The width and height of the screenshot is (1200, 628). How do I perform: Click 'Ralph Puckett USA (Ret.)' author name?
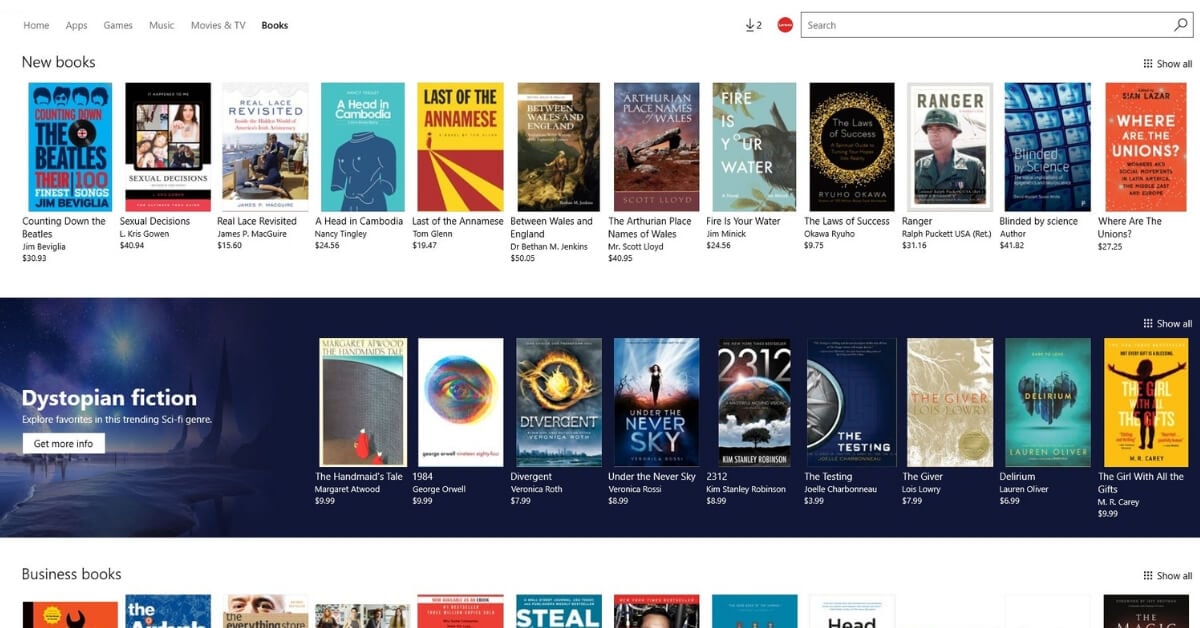tap(947, 234)
